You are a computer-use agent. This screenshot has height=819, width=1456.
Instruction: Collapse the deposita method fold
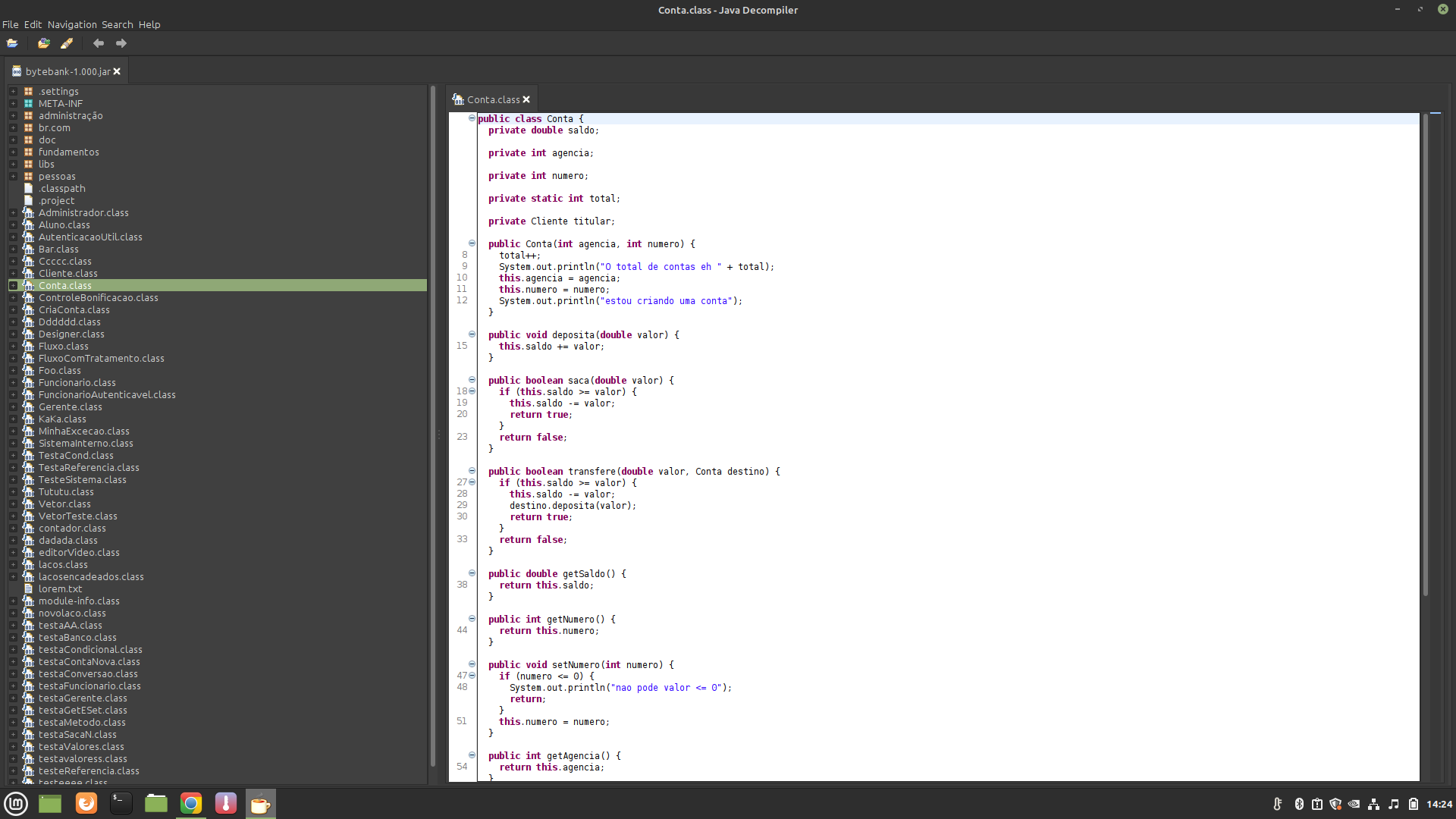tap(472, 334)
